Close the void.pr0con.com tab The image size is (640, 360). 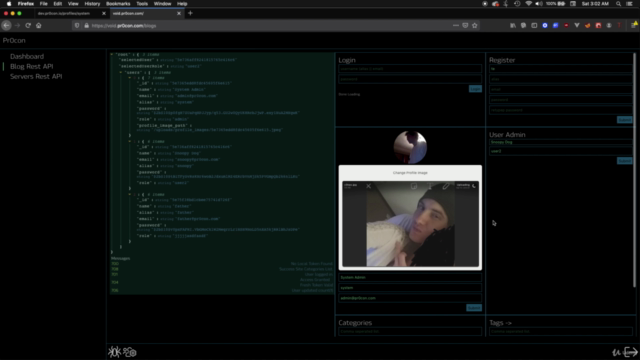[x=179, y=13]
